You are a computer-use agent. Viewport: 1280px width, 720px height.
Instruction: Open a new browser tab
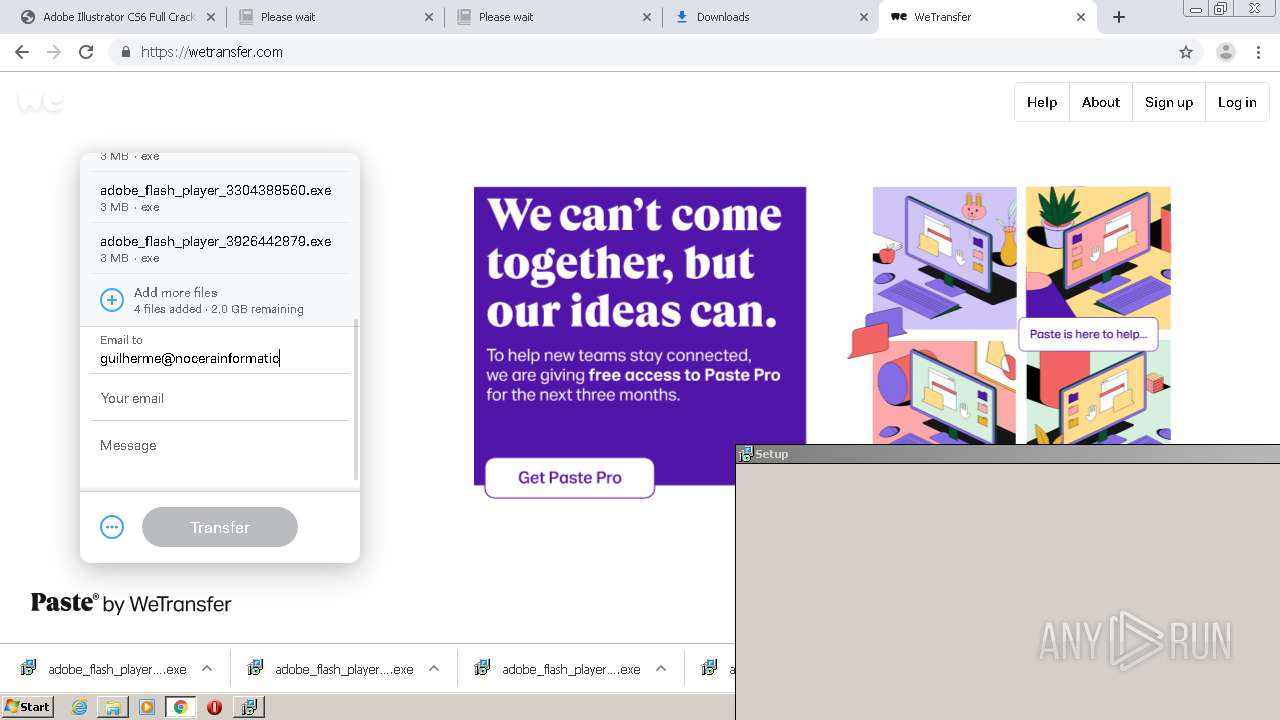tap(1119, 17)
